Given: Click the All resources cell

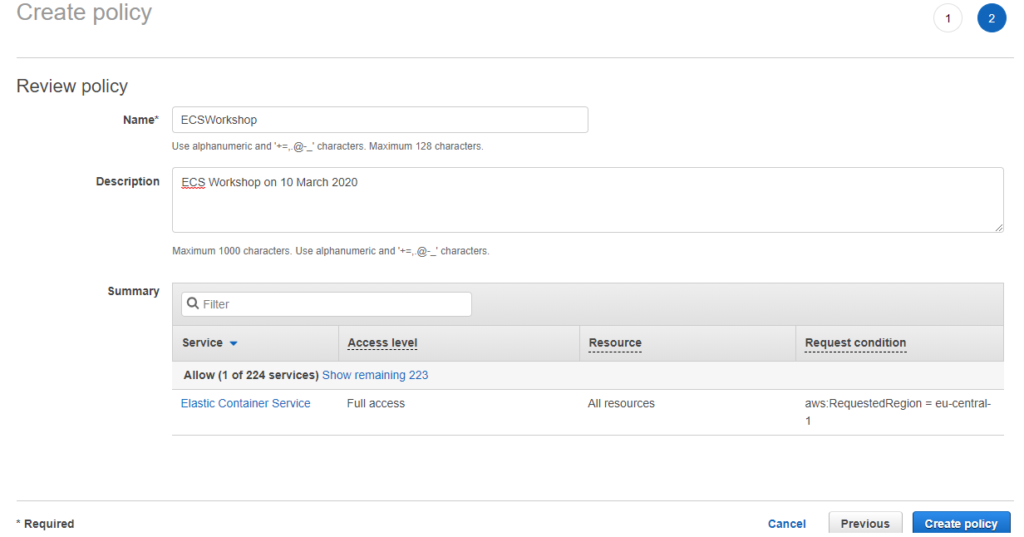Looking at the screenshot, I should (x=621, y=404).
